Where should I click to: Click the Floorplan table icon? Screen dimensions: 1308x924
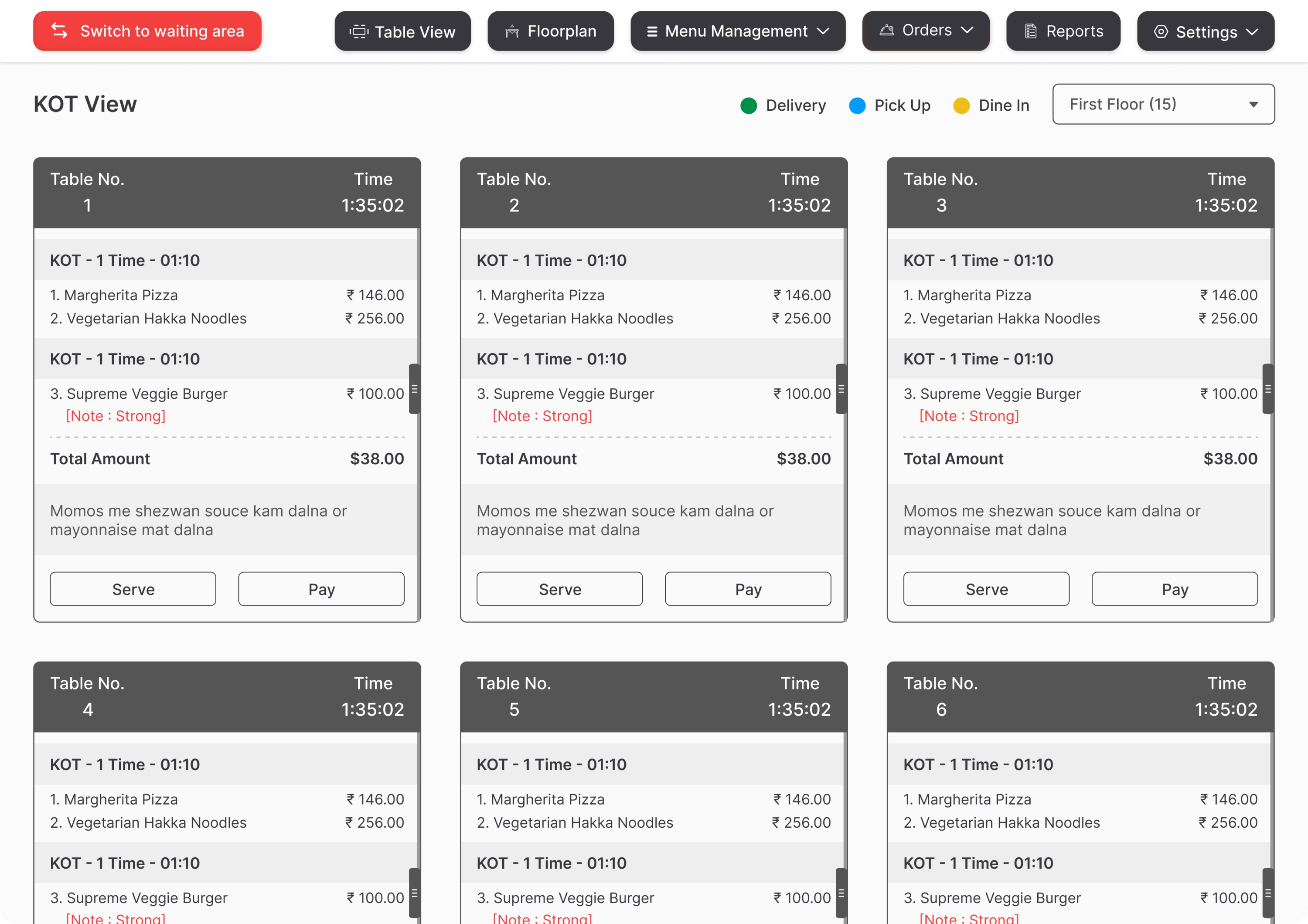511,31
